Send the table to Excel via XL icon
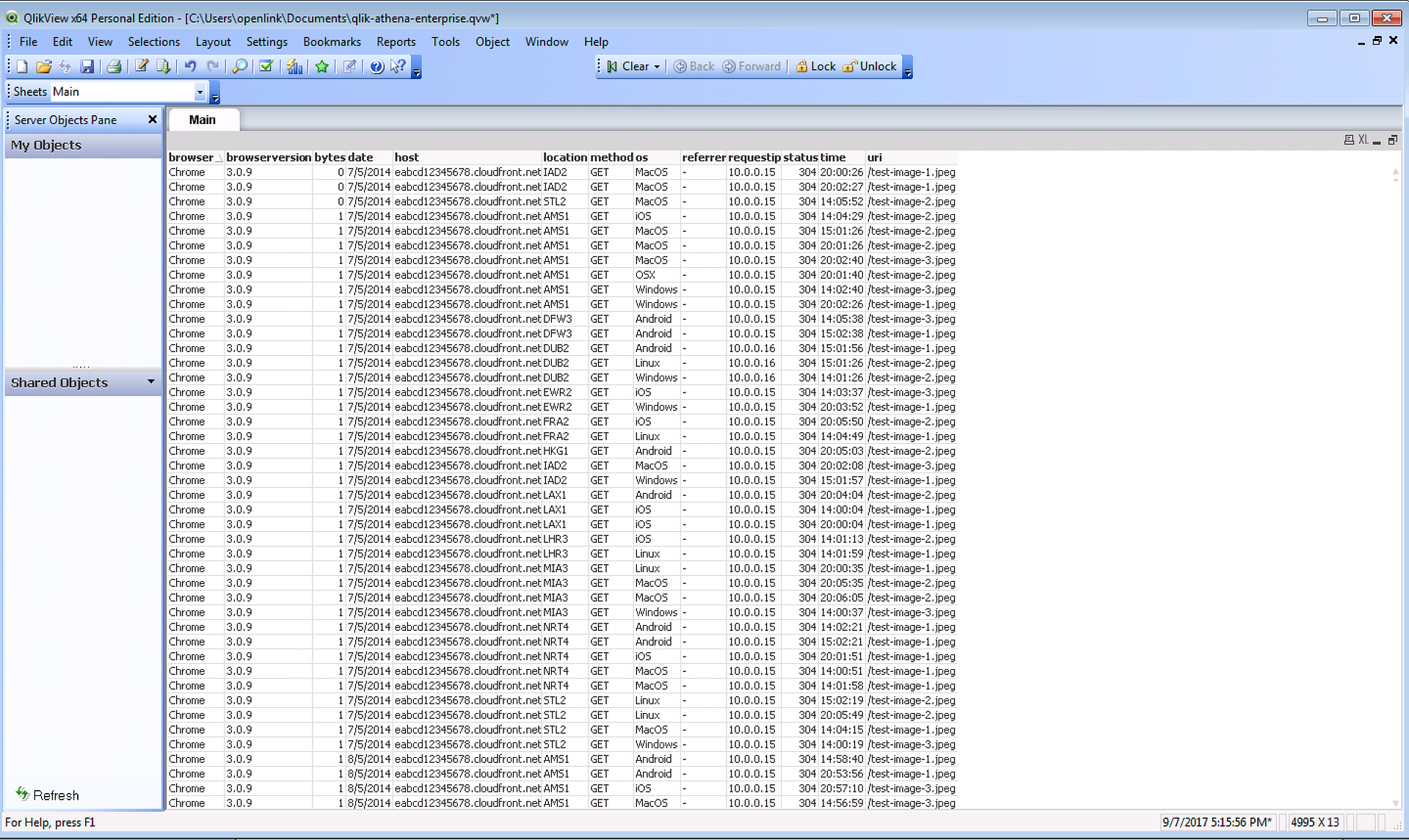Screen dimensions: 1409x840 coord(1363,139)
